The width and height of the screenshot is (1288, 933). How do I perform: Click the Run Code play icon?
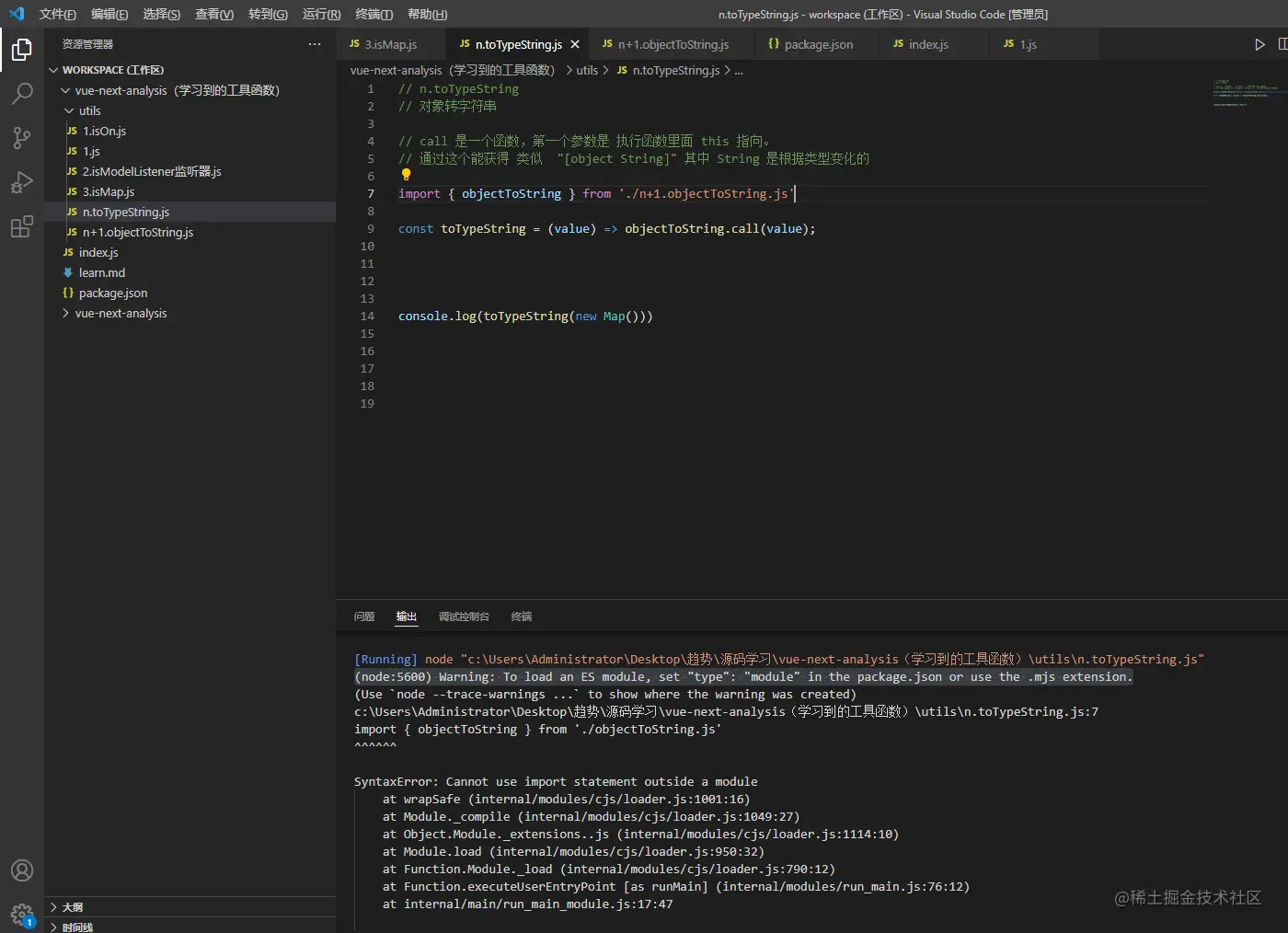coord(1259,44)
